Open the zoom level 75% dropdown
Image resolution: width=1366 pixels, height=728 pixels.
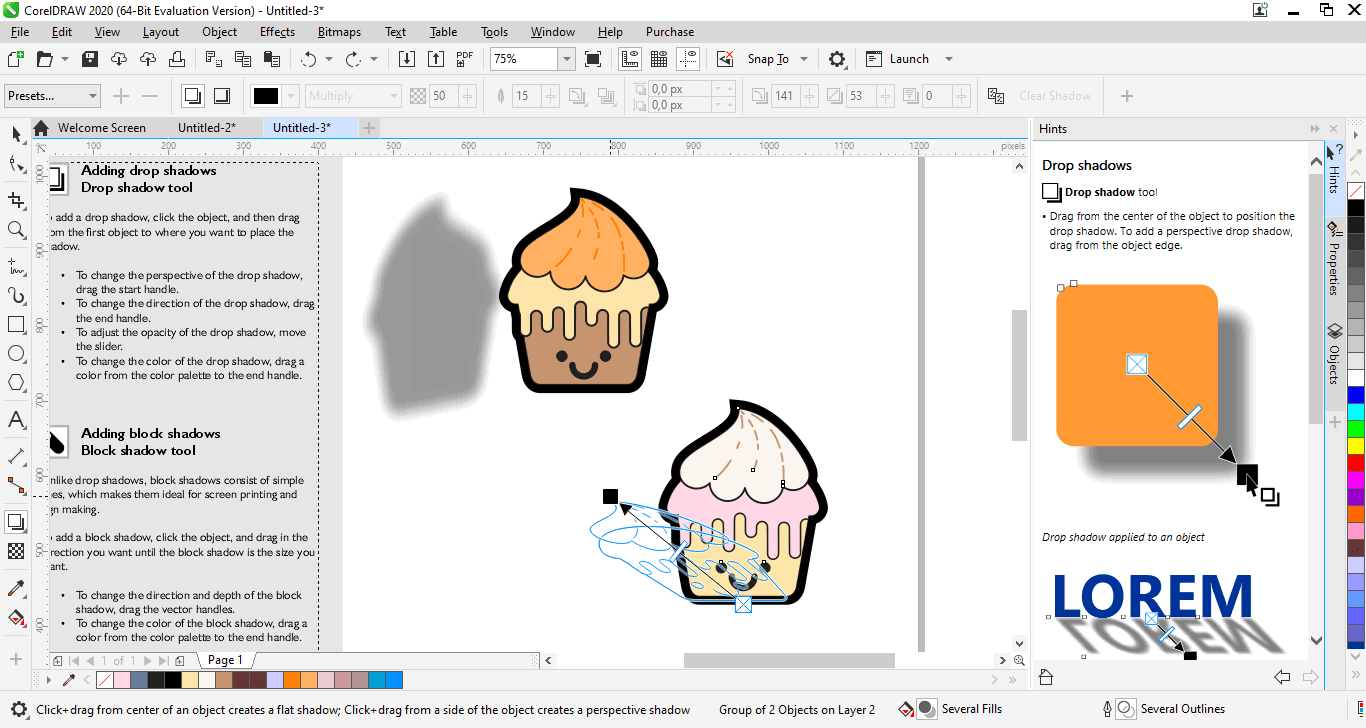(566, 59)
